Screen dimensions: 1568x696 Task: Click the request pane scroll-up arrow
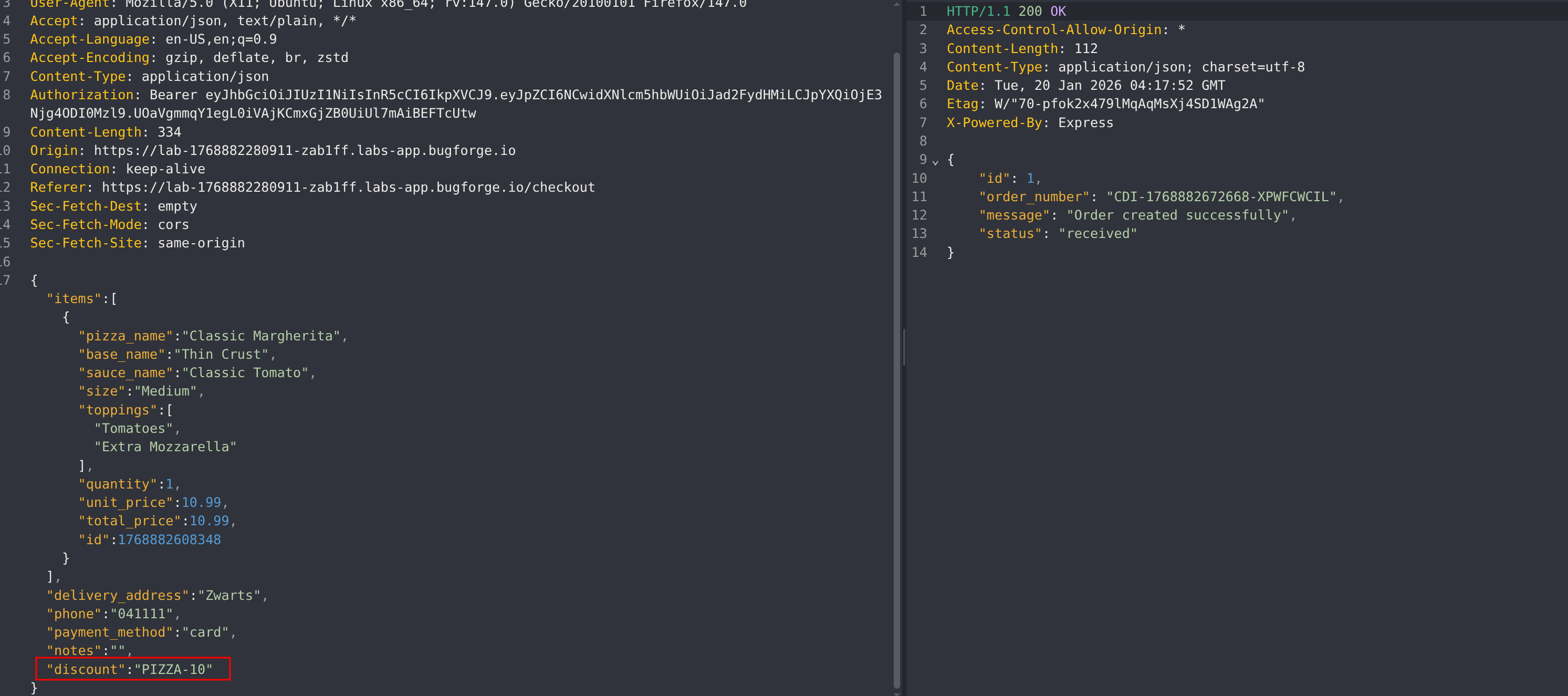pos(896,4)
